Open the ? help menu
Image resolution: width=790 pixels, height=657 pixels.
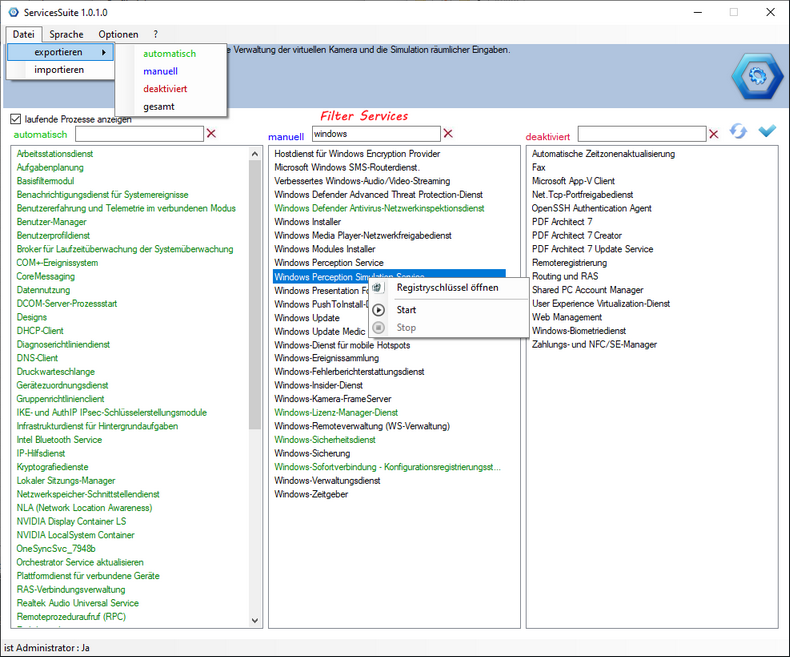156,34
